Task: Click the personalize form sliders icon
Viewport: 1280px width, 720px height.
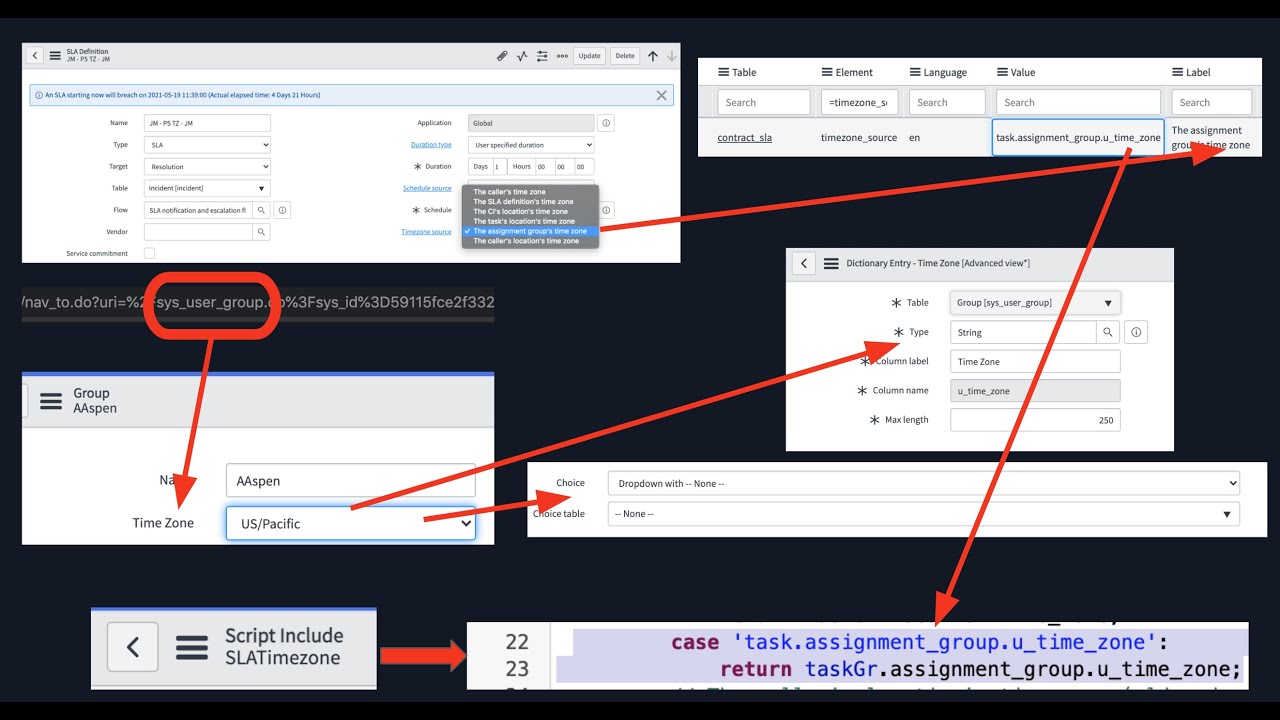Action: pos(540,56)
